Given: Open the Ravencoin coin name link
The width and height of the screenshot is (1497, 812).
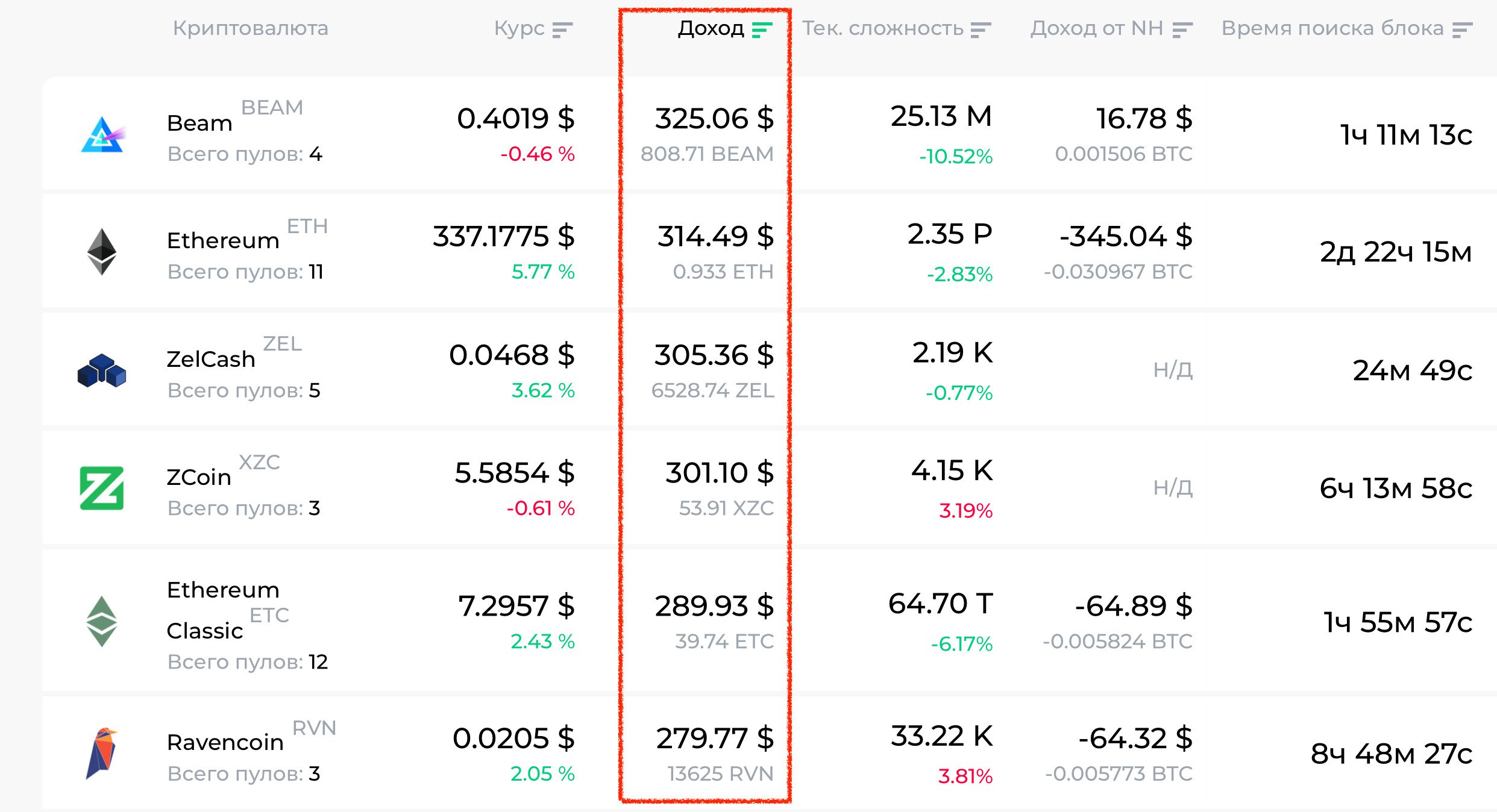Looking at the screenshot, I should pyautogui.click(x=225, y=742).
